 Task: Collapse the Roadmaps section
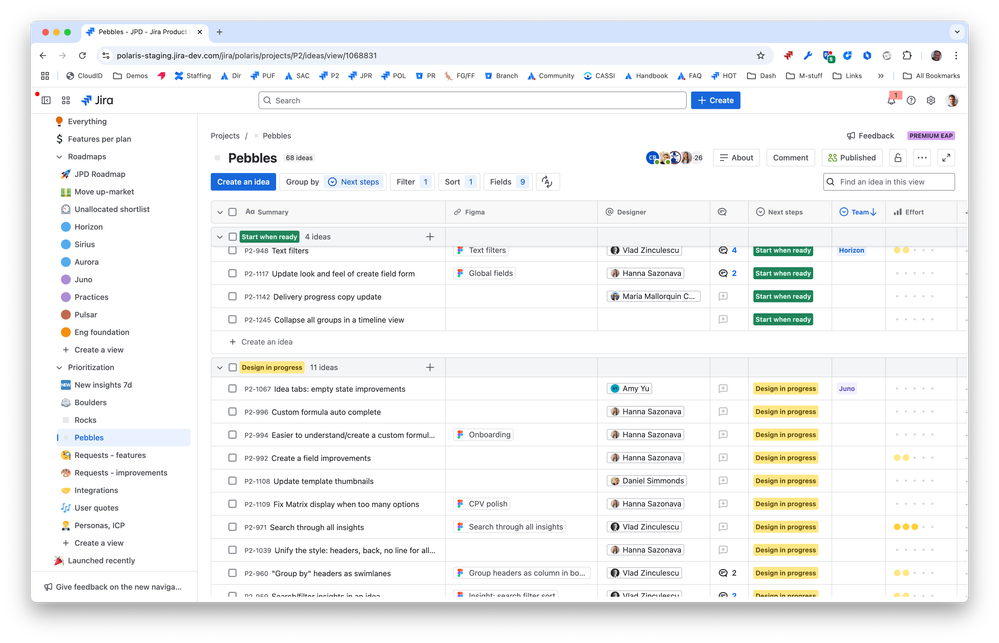(x=59, y=157)
